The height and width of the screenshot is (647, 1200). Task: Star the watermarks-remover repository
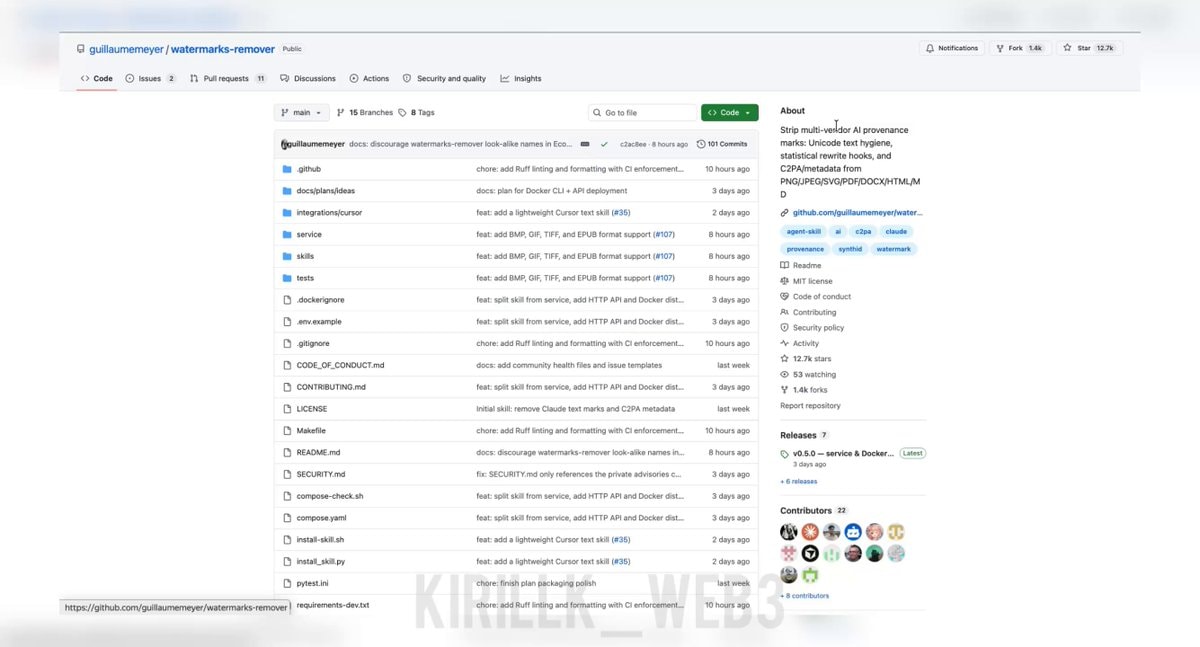pos(1089,48)
